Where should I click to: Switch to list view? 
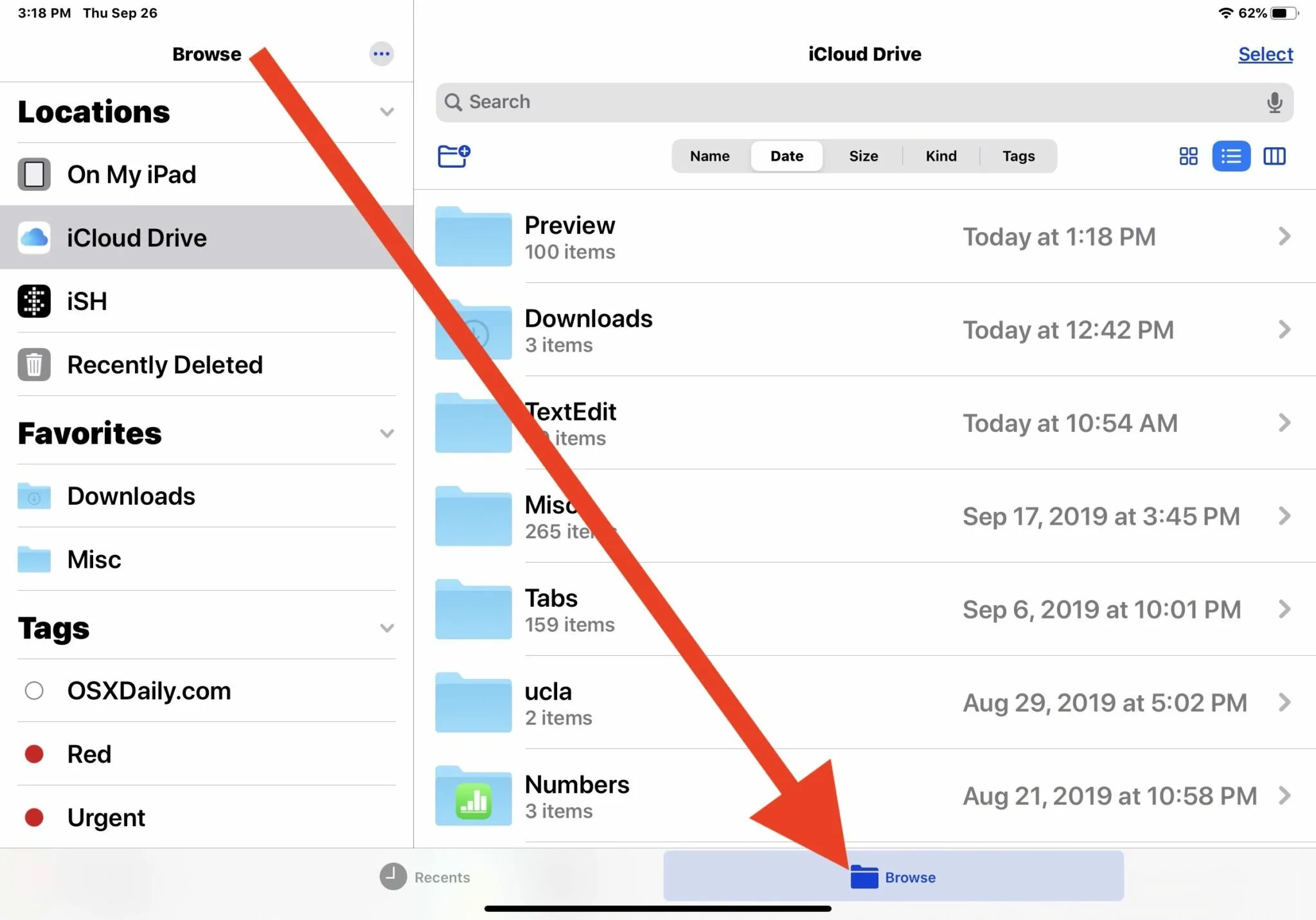click(x=1231, y=156)
